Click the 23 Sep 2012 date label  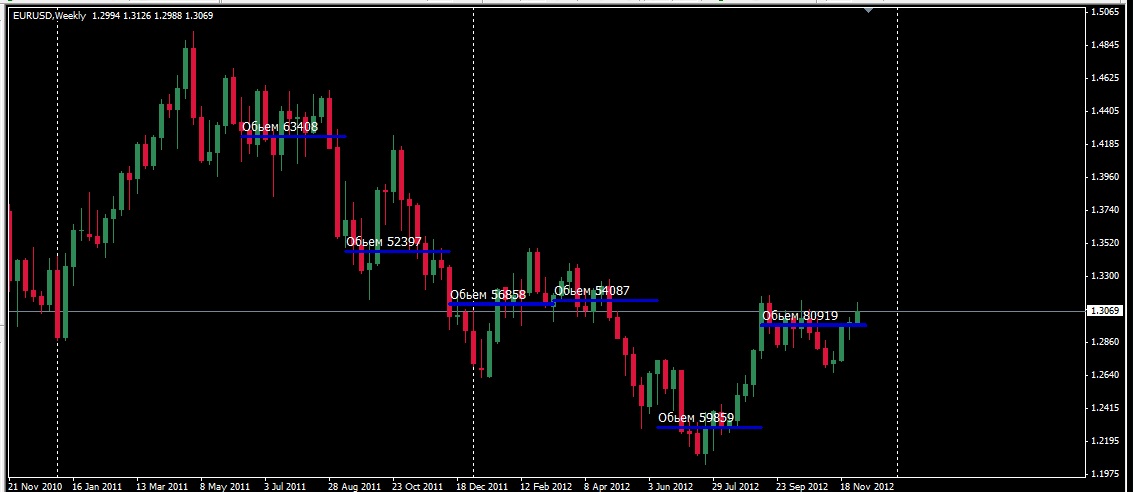803,486
